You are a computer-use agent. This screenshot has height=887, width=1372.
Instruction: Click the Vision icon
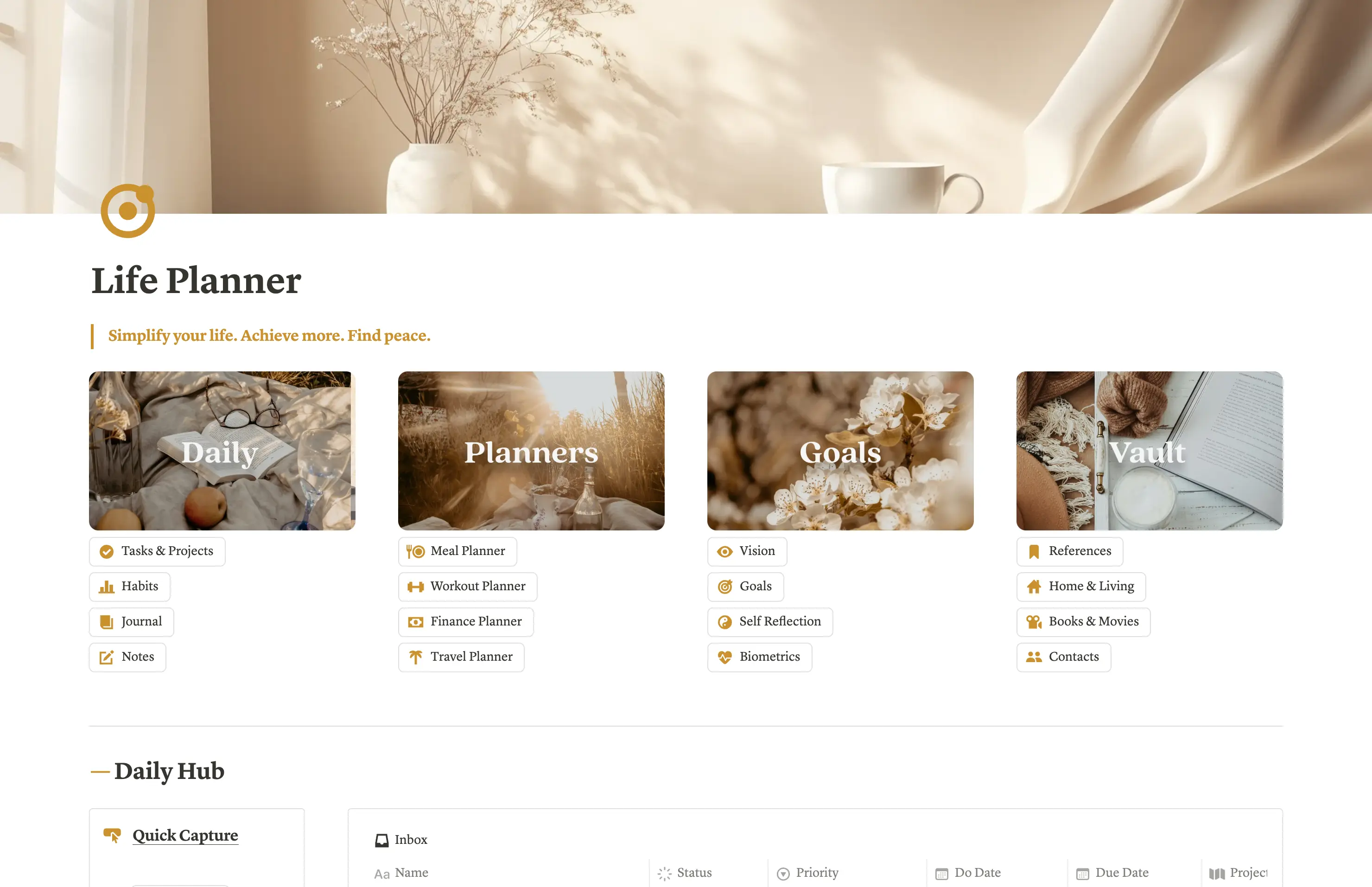click(725, 551)
